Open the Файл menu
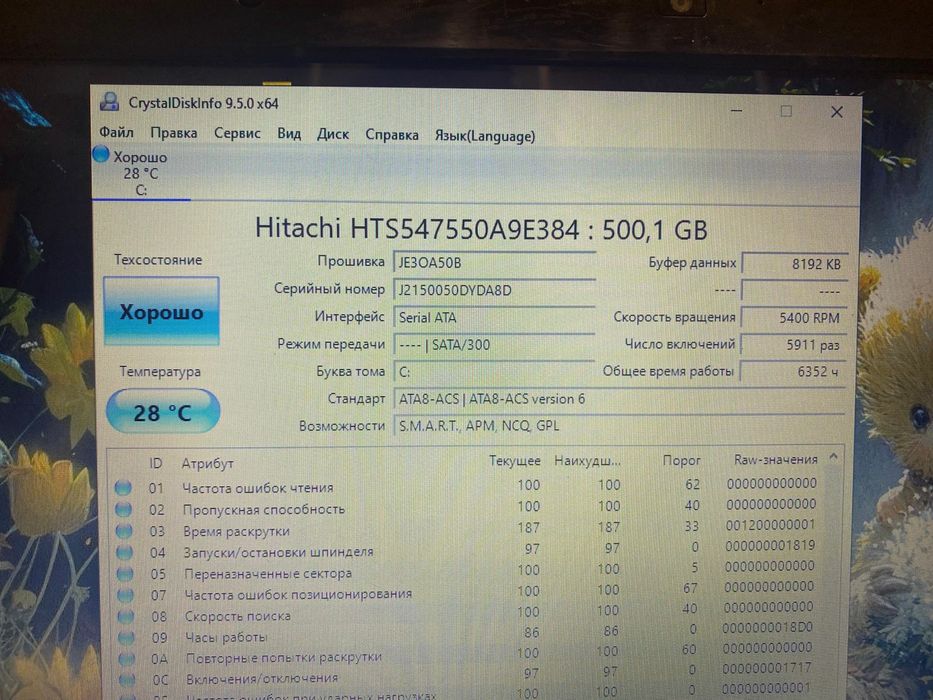This screenshot has width=933, height=700. tap(116, 132)
